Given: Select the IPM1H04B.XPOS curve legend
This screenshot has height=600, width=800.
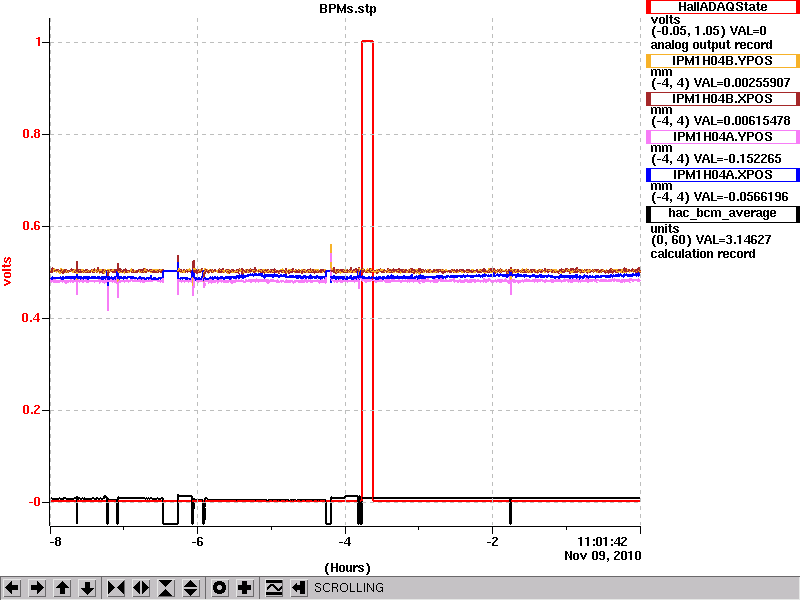Looking at the screenshot, I should coord(722,98).
